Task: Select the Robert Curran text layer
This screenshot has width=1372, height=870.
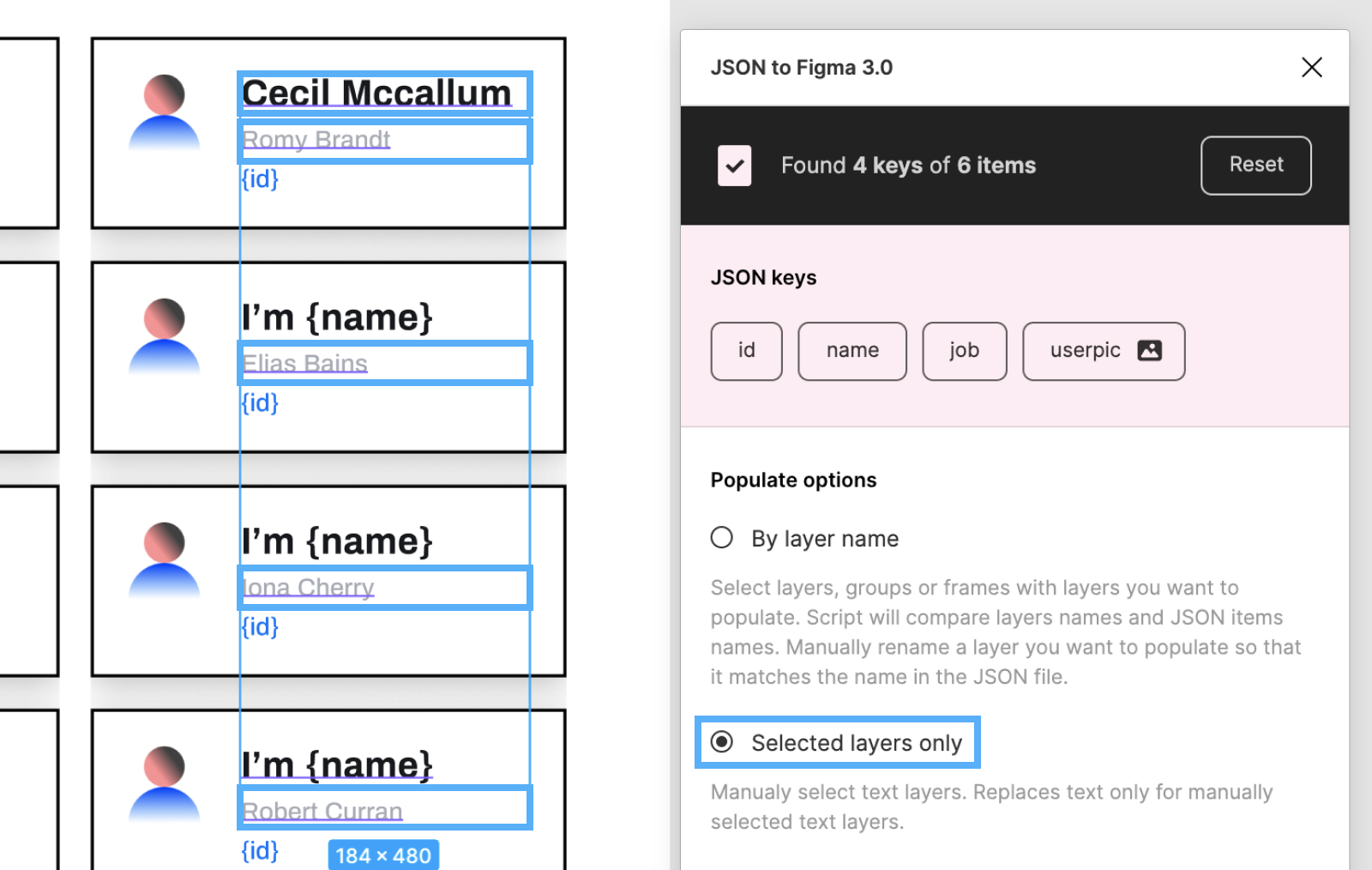Action: tap(322, 811)
